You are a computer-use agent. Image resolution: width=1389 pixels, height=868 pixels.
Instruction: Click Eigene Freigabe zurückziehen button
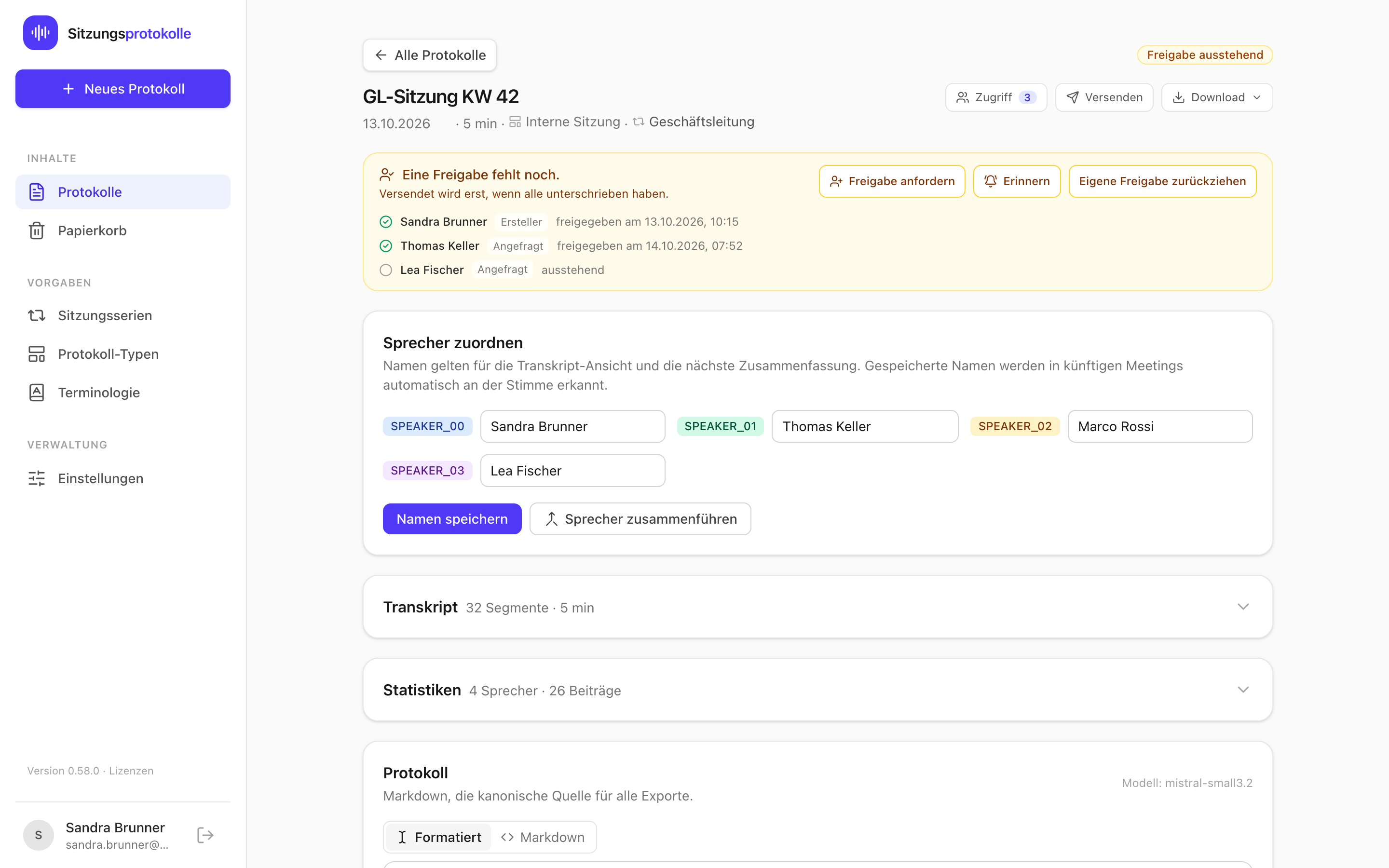click(x=1162, y=181)
